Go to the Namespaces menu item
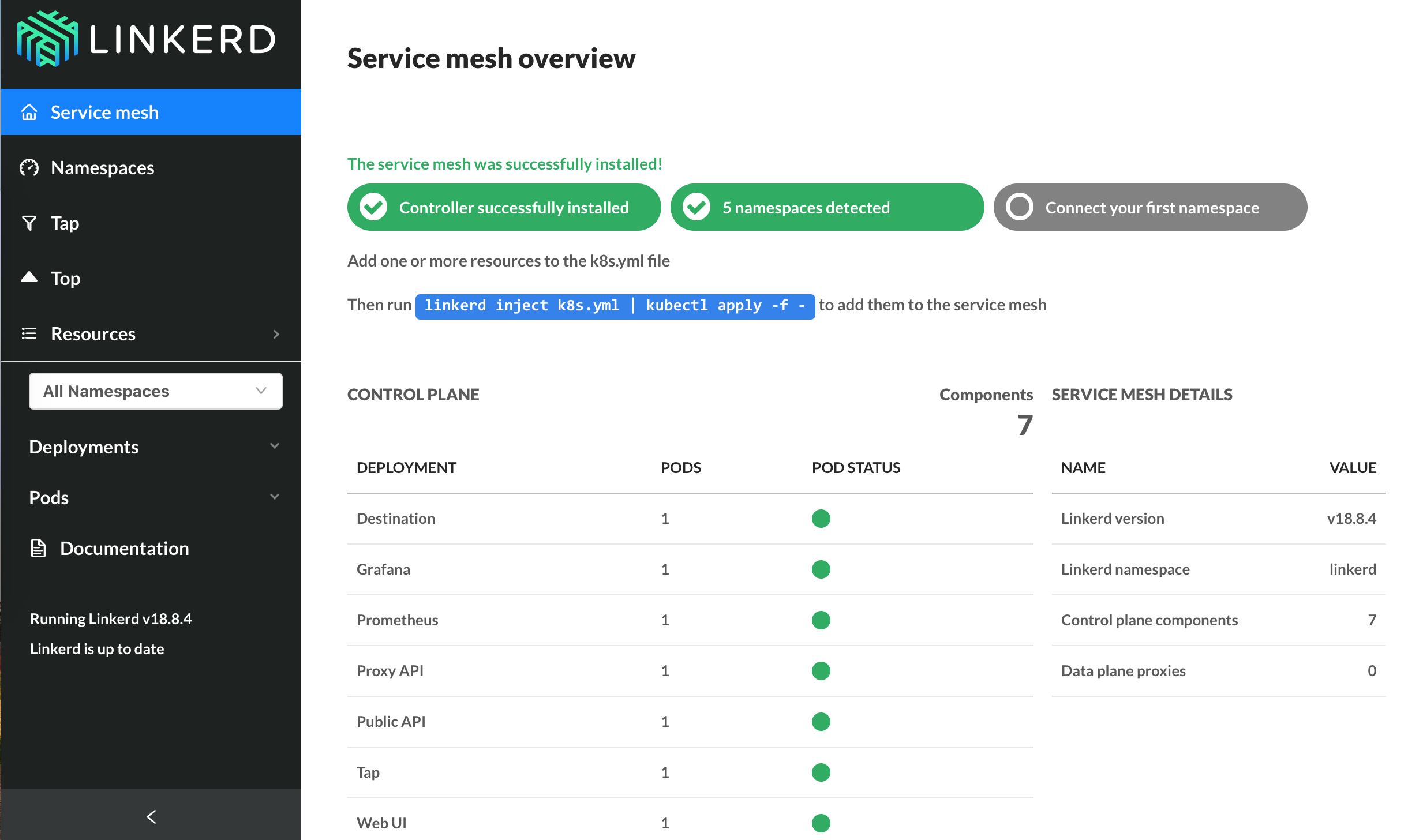The height and width of the screenshot is (840, 1408). (x=103, y=167)
